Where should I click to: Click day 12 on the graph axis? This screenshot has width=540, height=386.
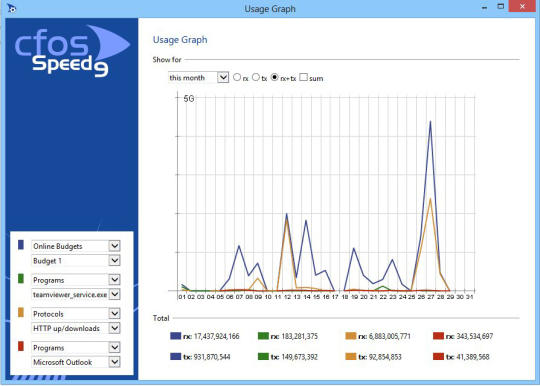(287, 297)
